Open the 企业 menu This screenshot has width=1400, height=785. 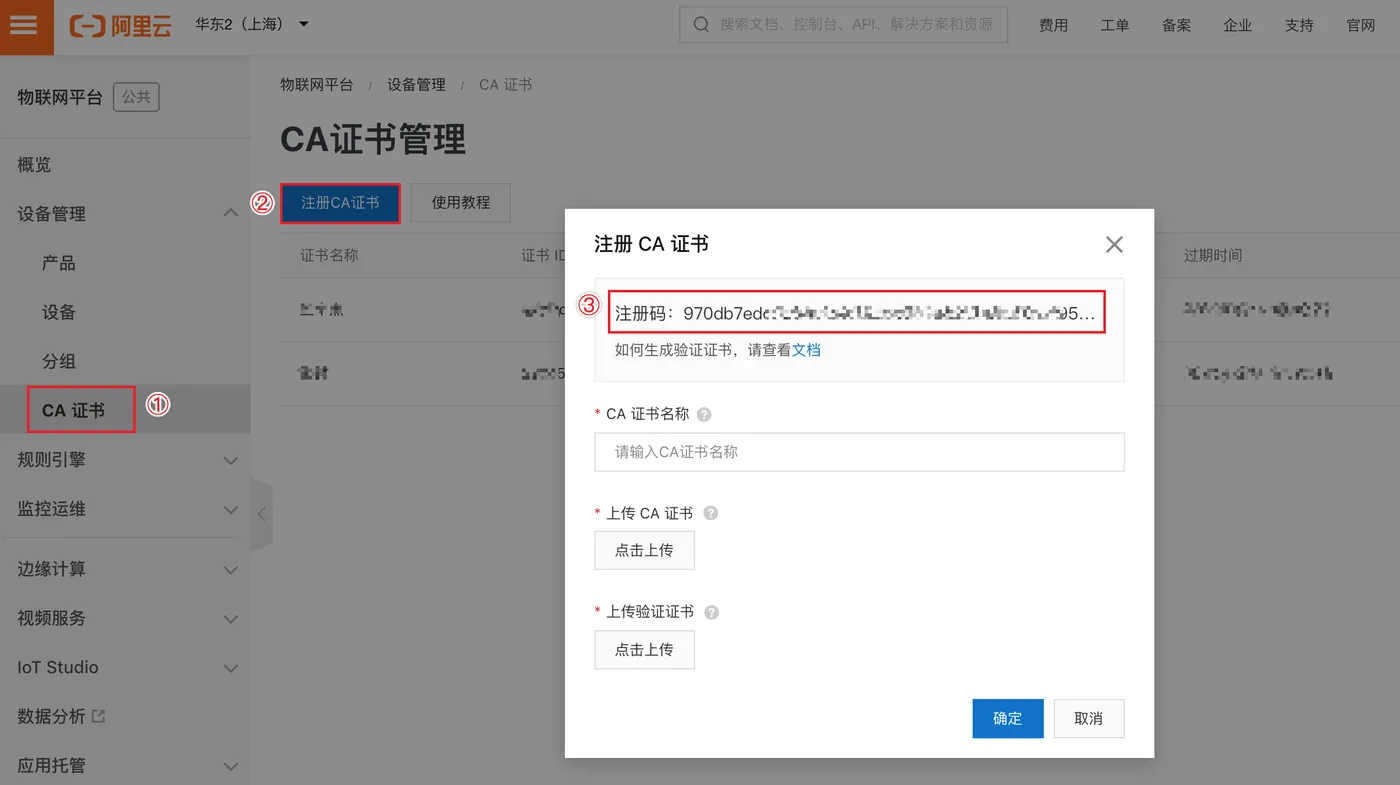pyautogui.click(x=1238, y=25)
